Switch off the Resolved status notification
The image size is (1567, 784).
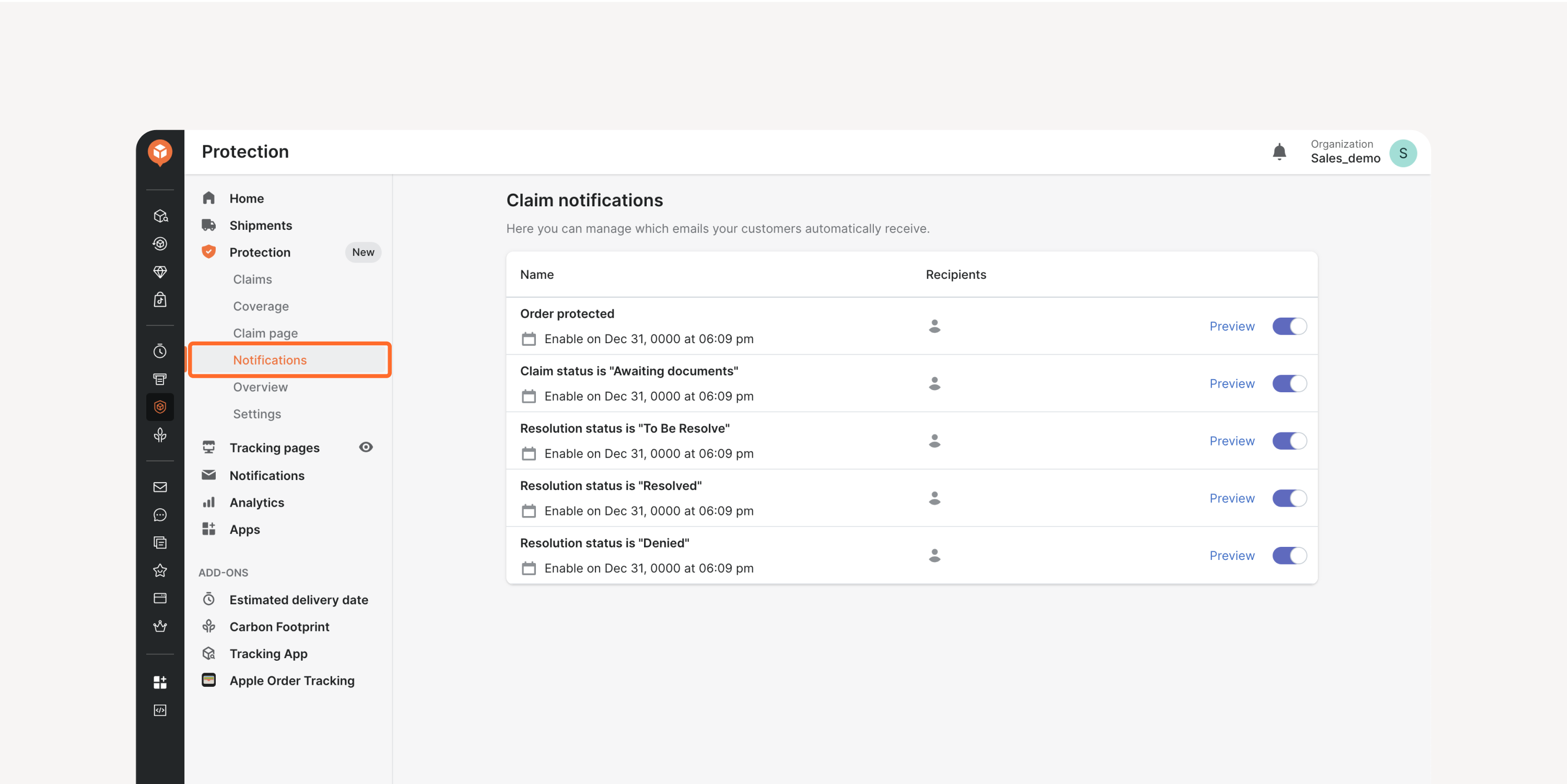click(1289, 498)
